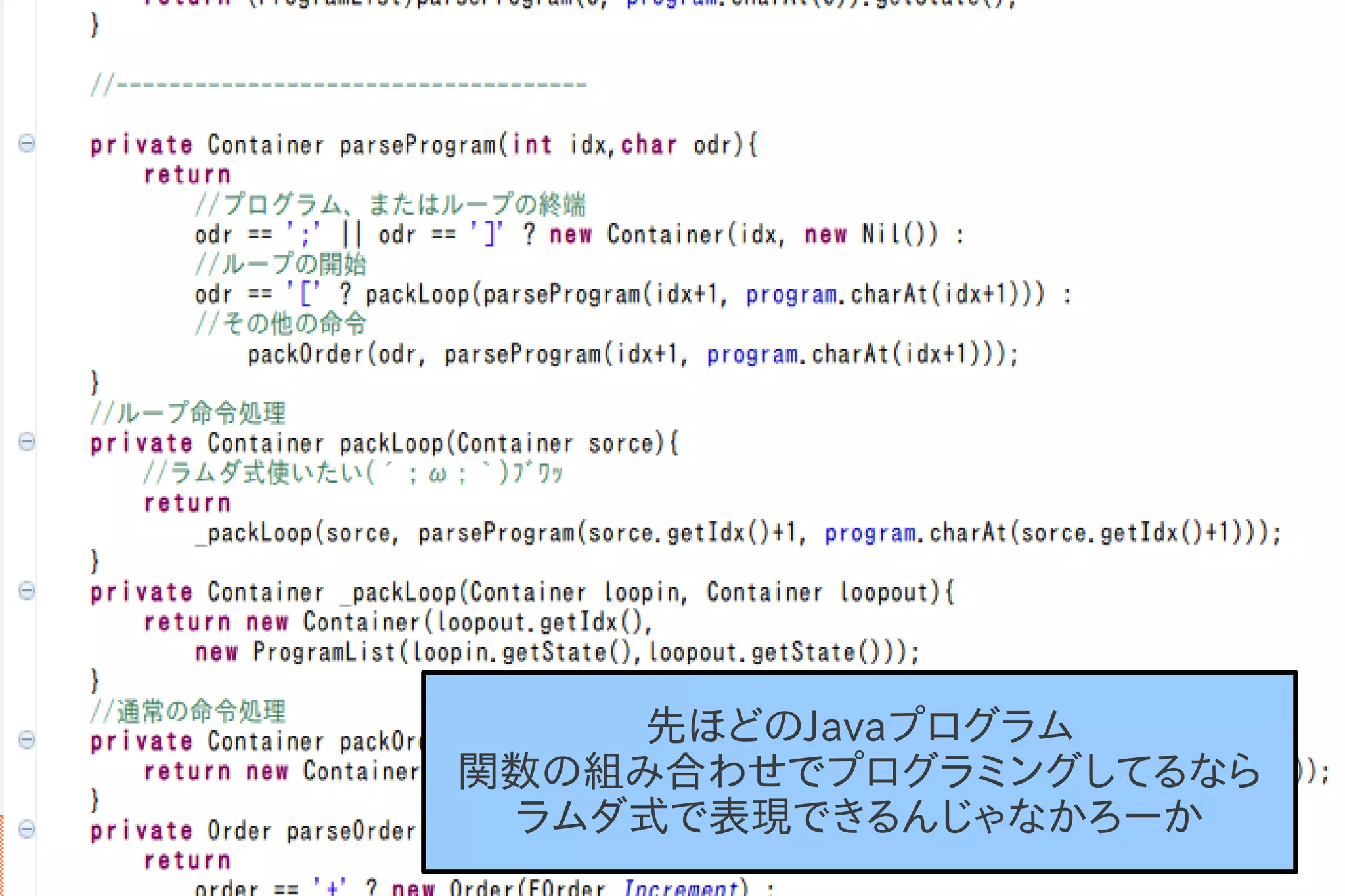Click line 'packOrder(odr, parseProgram(idx+1...'
1345x896 pixels.
pos(632,354)
